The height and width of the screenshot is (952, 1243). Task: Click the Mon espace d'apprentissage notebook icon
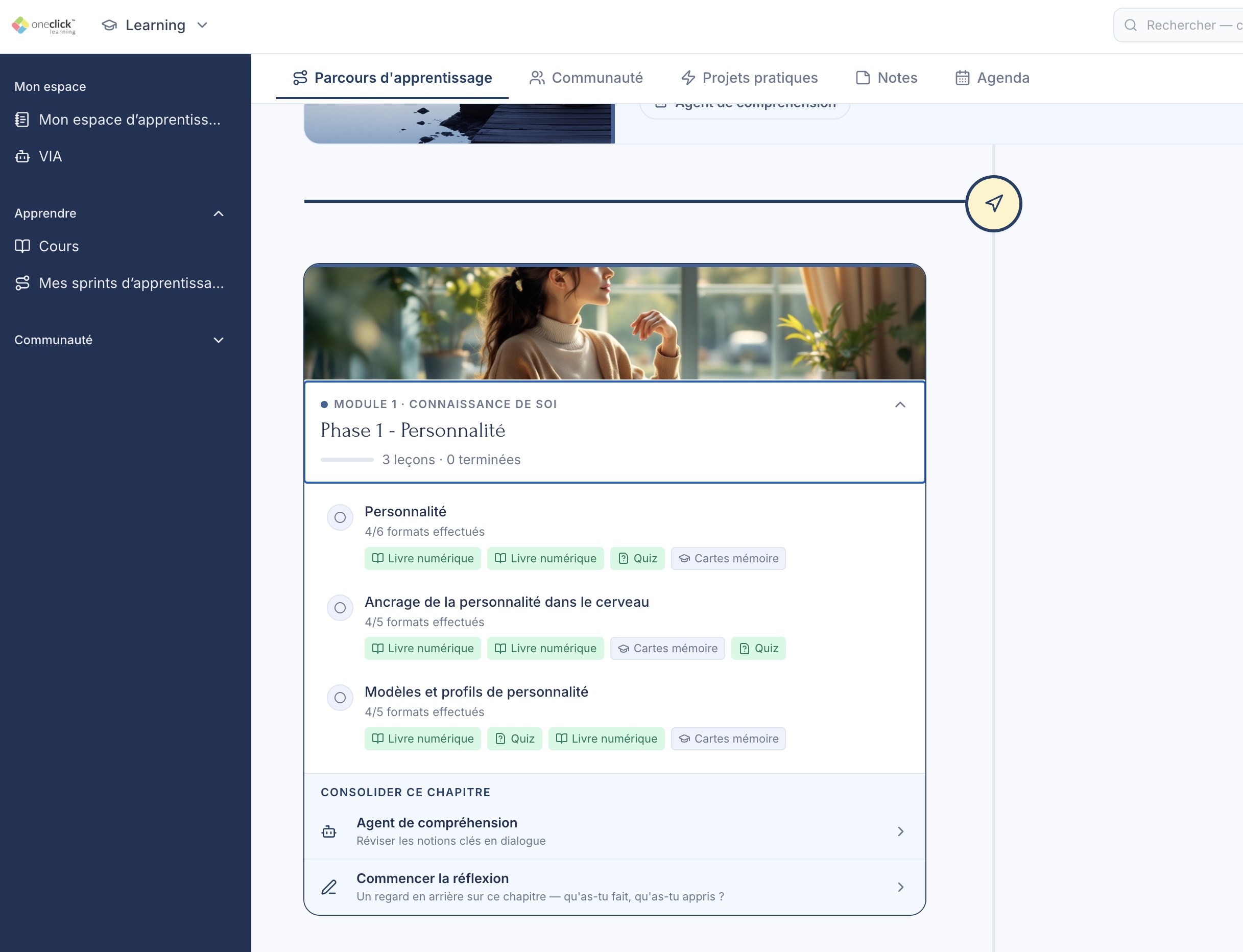point(22,120)
